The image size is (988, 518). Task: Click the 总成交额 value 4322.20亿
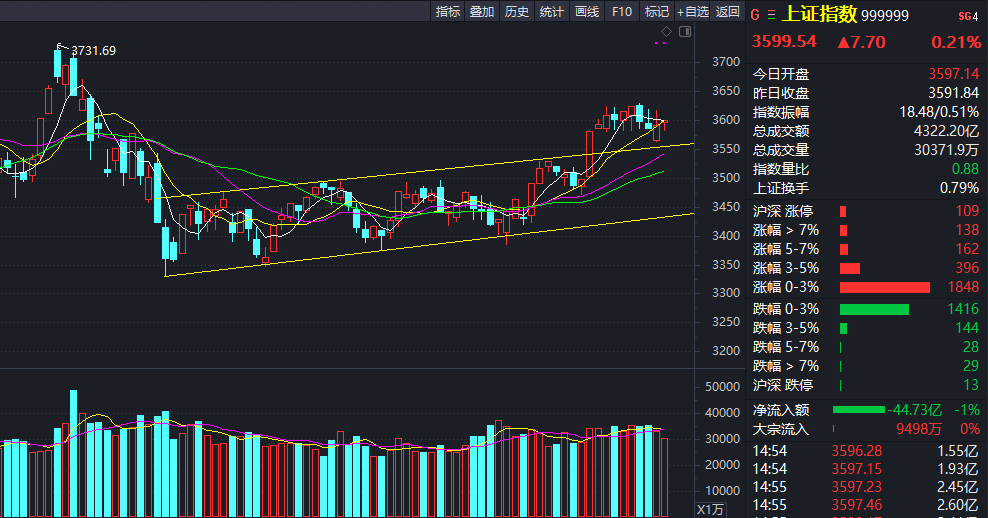pyautogui.click(x=946, y=131)
